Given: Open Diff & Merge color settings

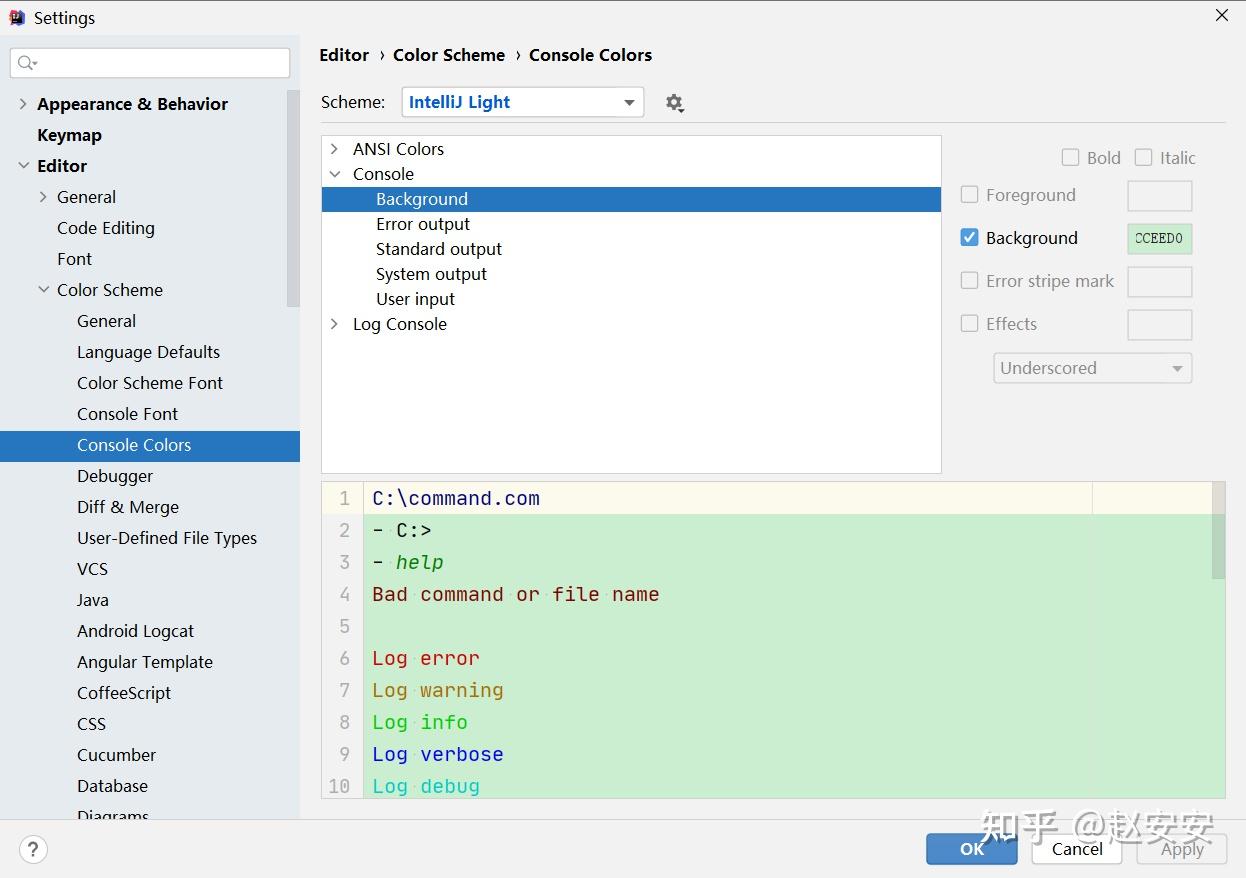Looking at the screenshot, I should (x=128, y=507).
